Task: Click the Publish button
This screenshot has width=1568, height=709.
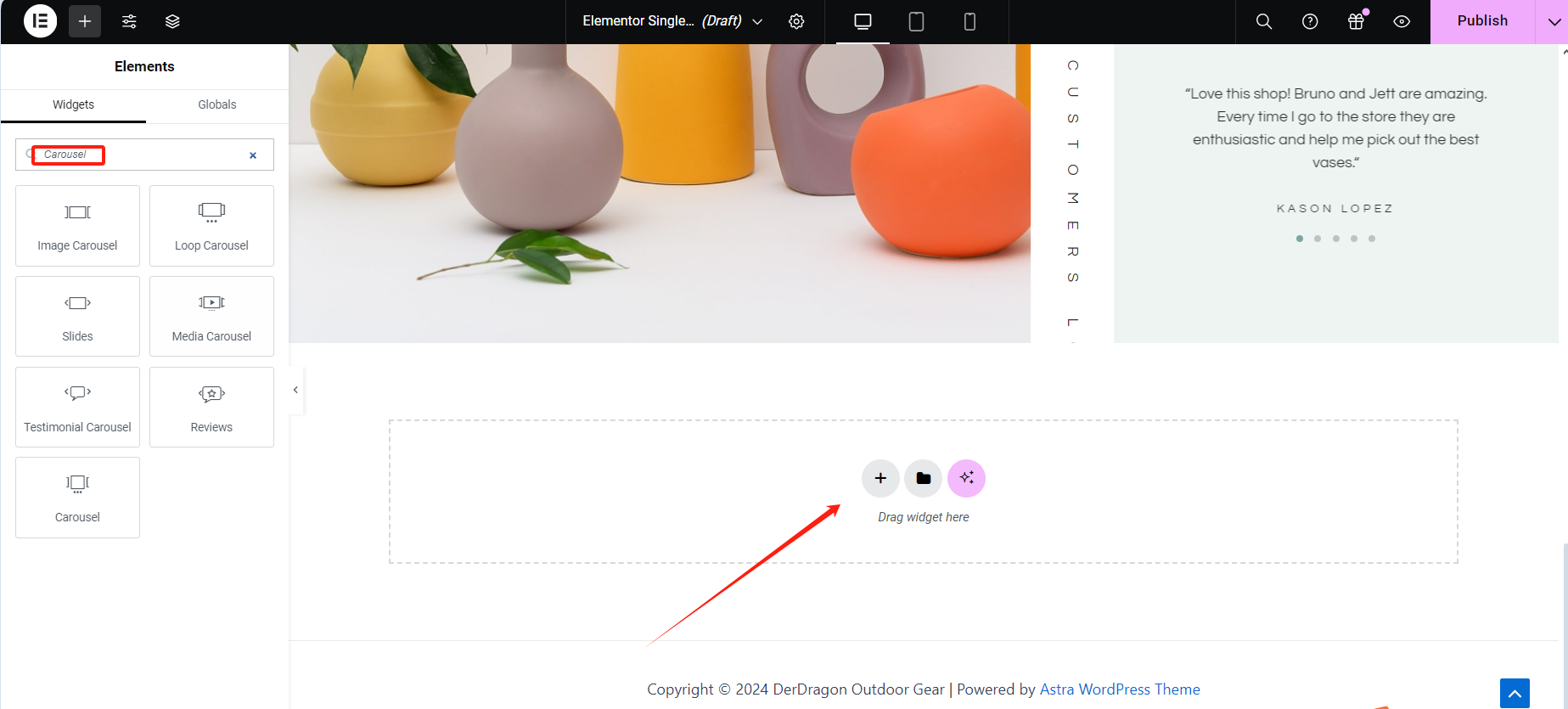Action: 1482,21
